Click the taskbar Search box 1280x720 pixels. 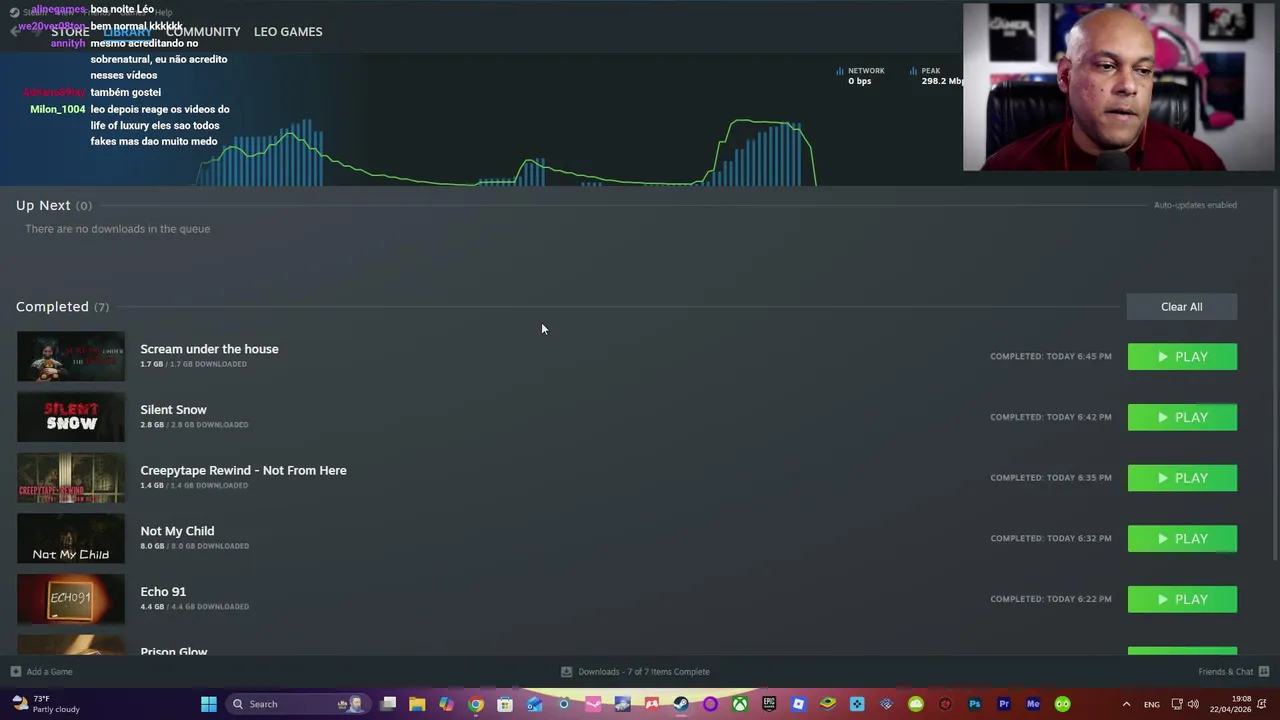(296, 704)
